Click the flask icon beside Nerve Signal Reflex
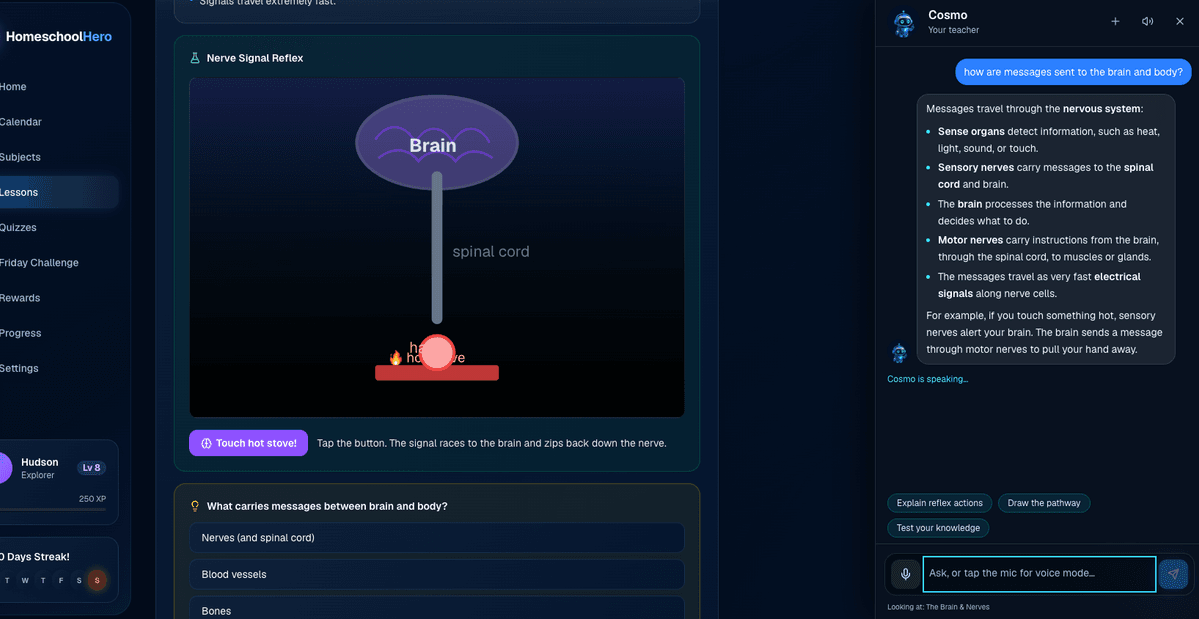Screen dimensions: 1199x619 pos(195,58)
